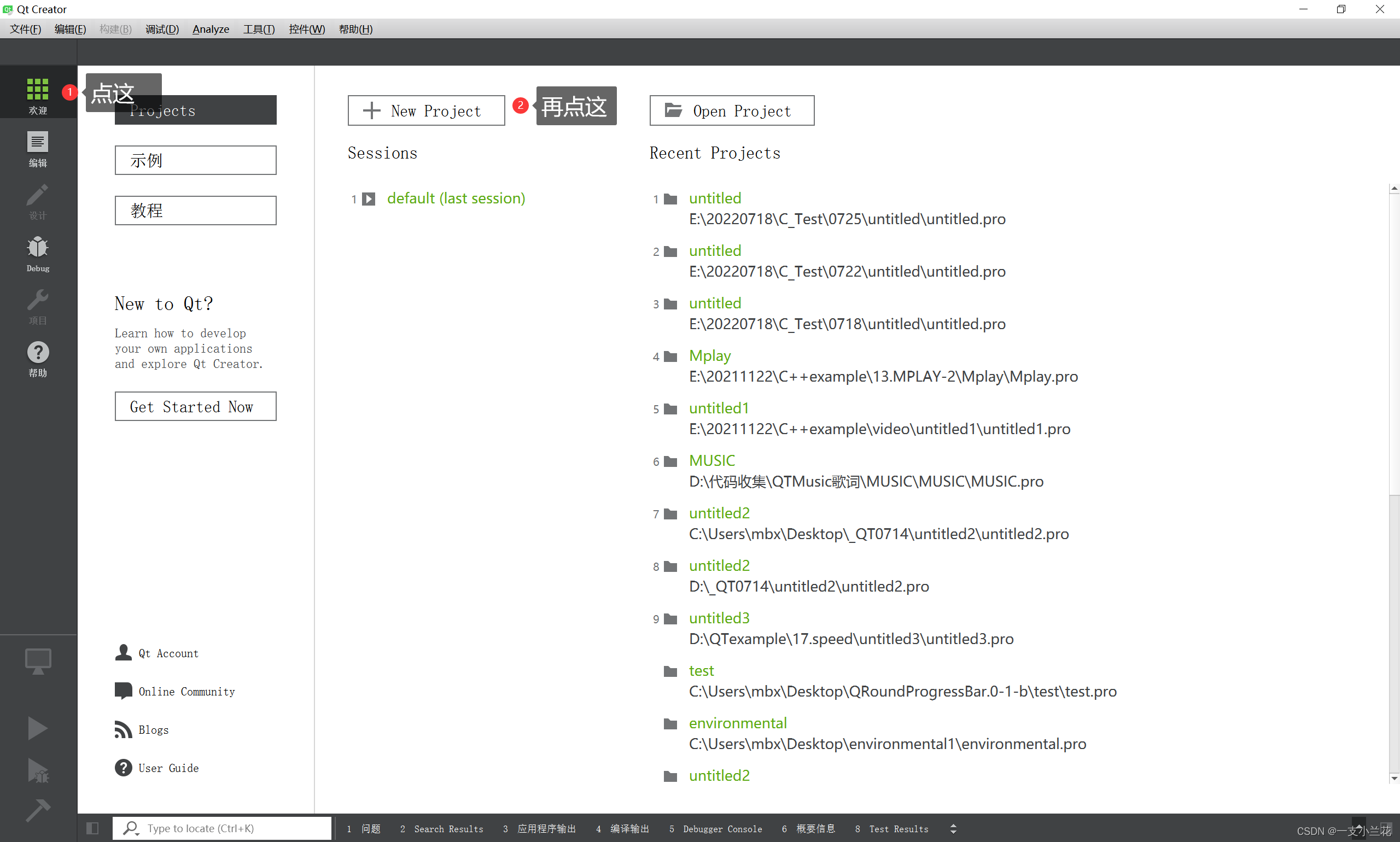The width and height of the screenshot is (1400, 842).
Task: Open recent project MUSIC
Action: click(711, 461)
